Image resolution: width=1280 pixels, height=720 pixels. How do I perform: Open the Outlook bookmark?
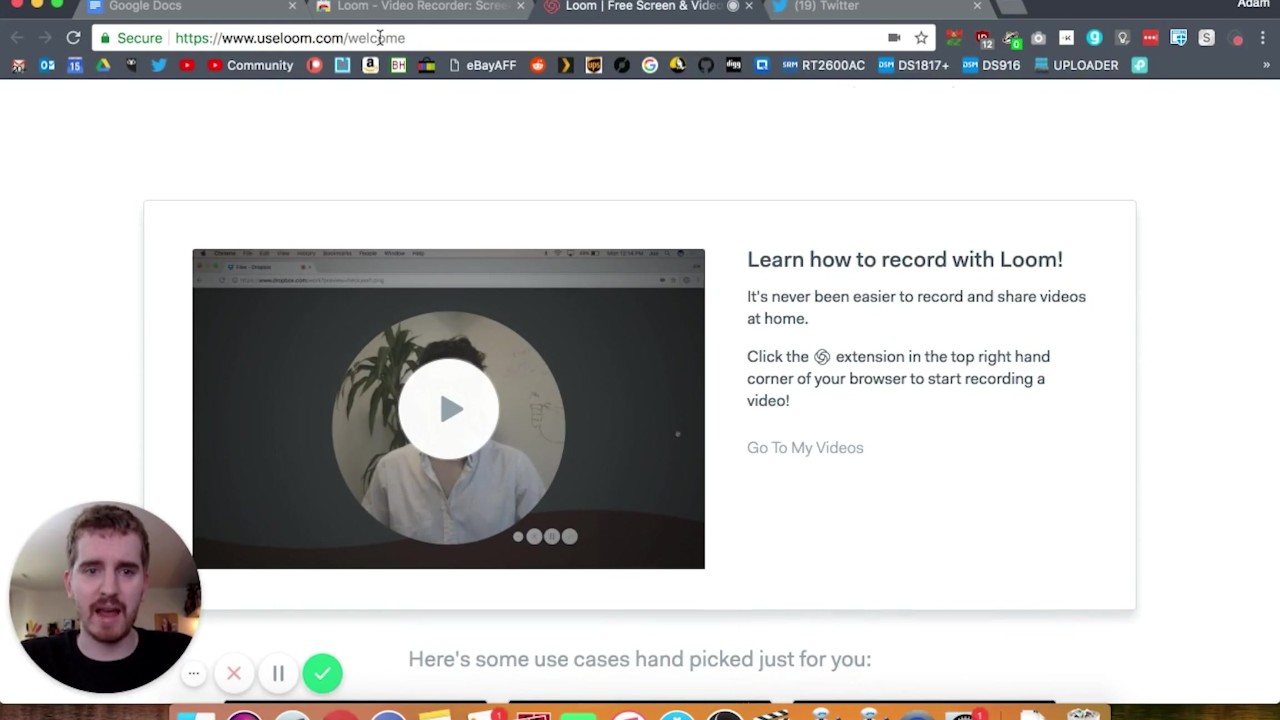47,65
